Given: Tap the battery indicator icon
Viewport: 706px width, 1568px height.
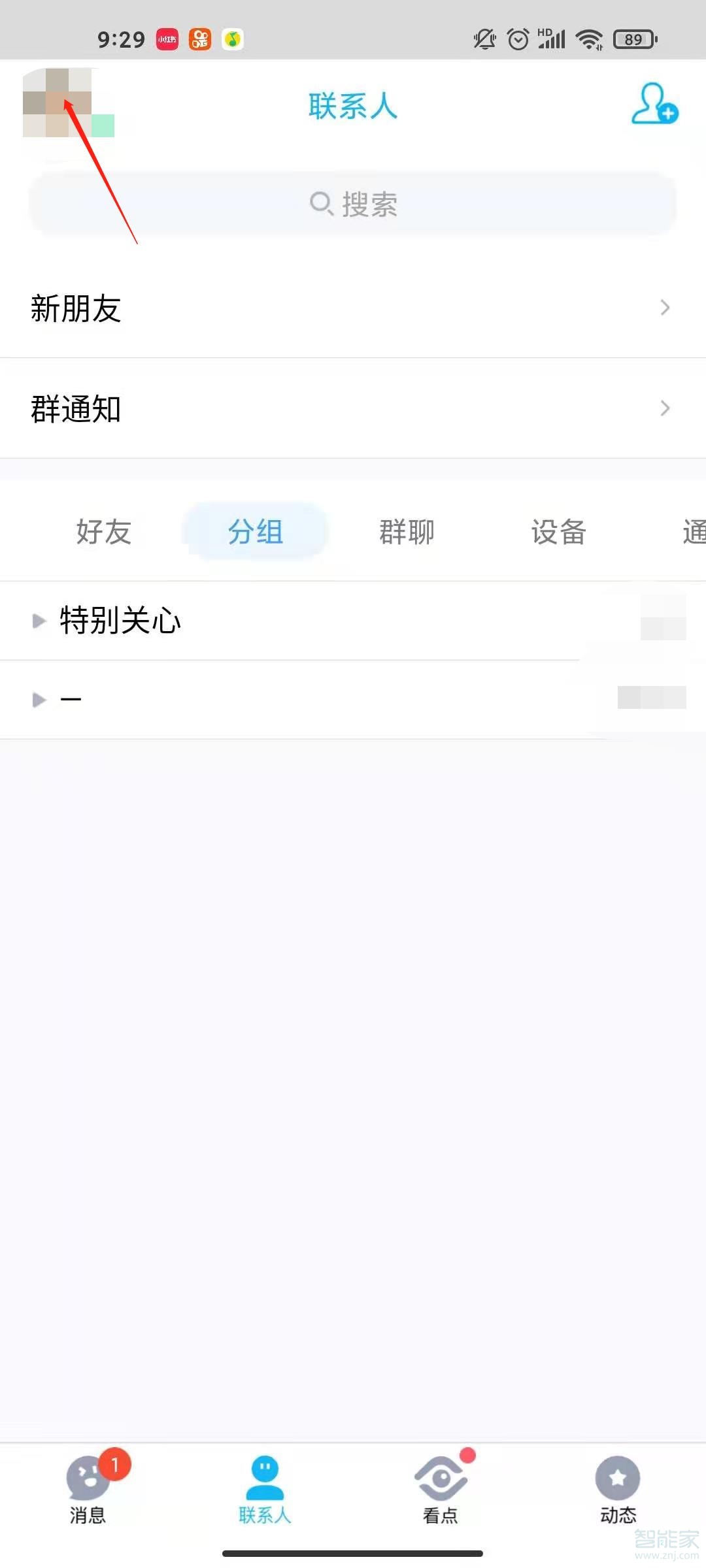Looking at the screenshot, I should [x=635, y=39].
